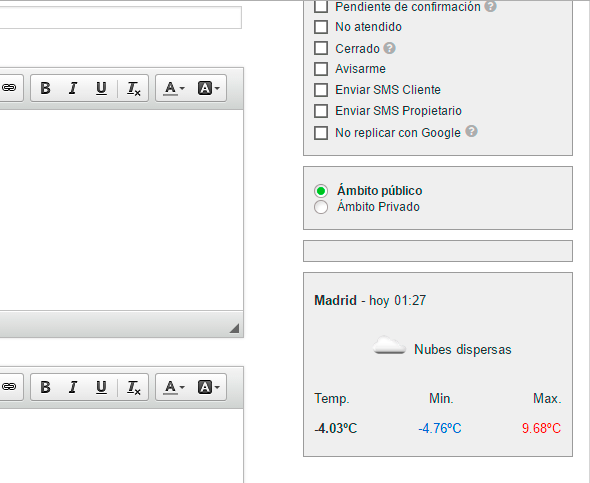590x483 pixels.
Task: Click help icon beside Cerrado
Action: click(x=389, y=48)
